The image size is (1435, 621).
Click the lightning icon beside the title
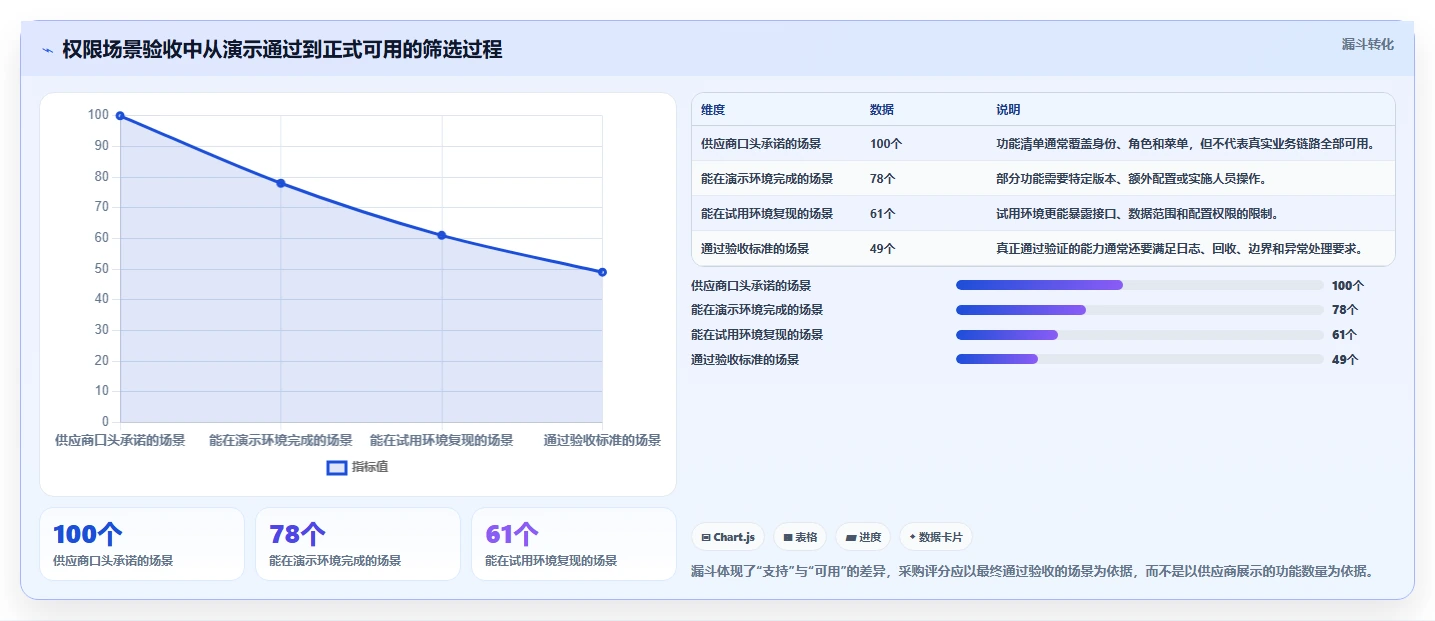point(47,50)
